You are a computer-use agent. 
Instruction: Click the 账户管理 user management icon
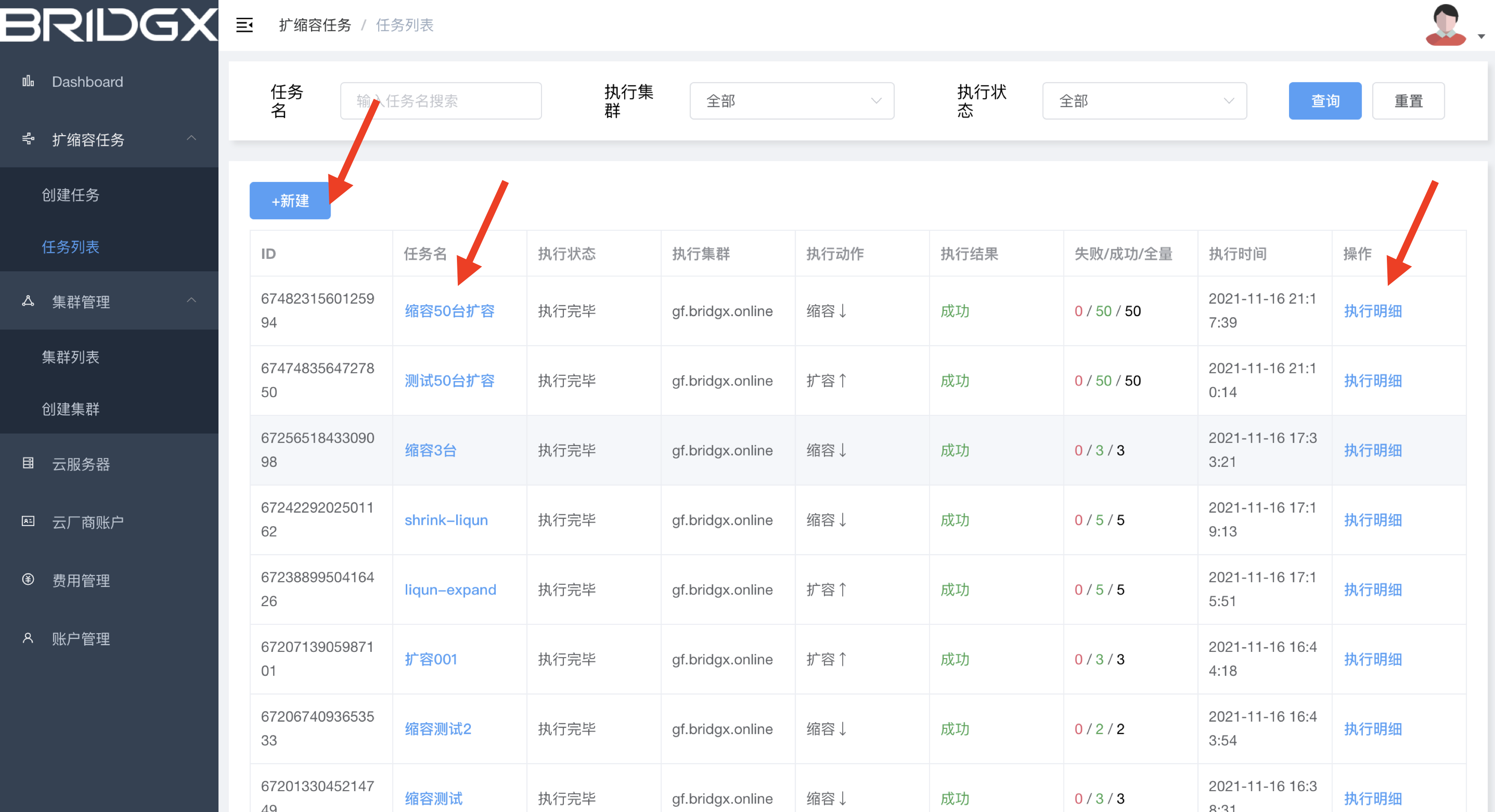coord(27,638)
